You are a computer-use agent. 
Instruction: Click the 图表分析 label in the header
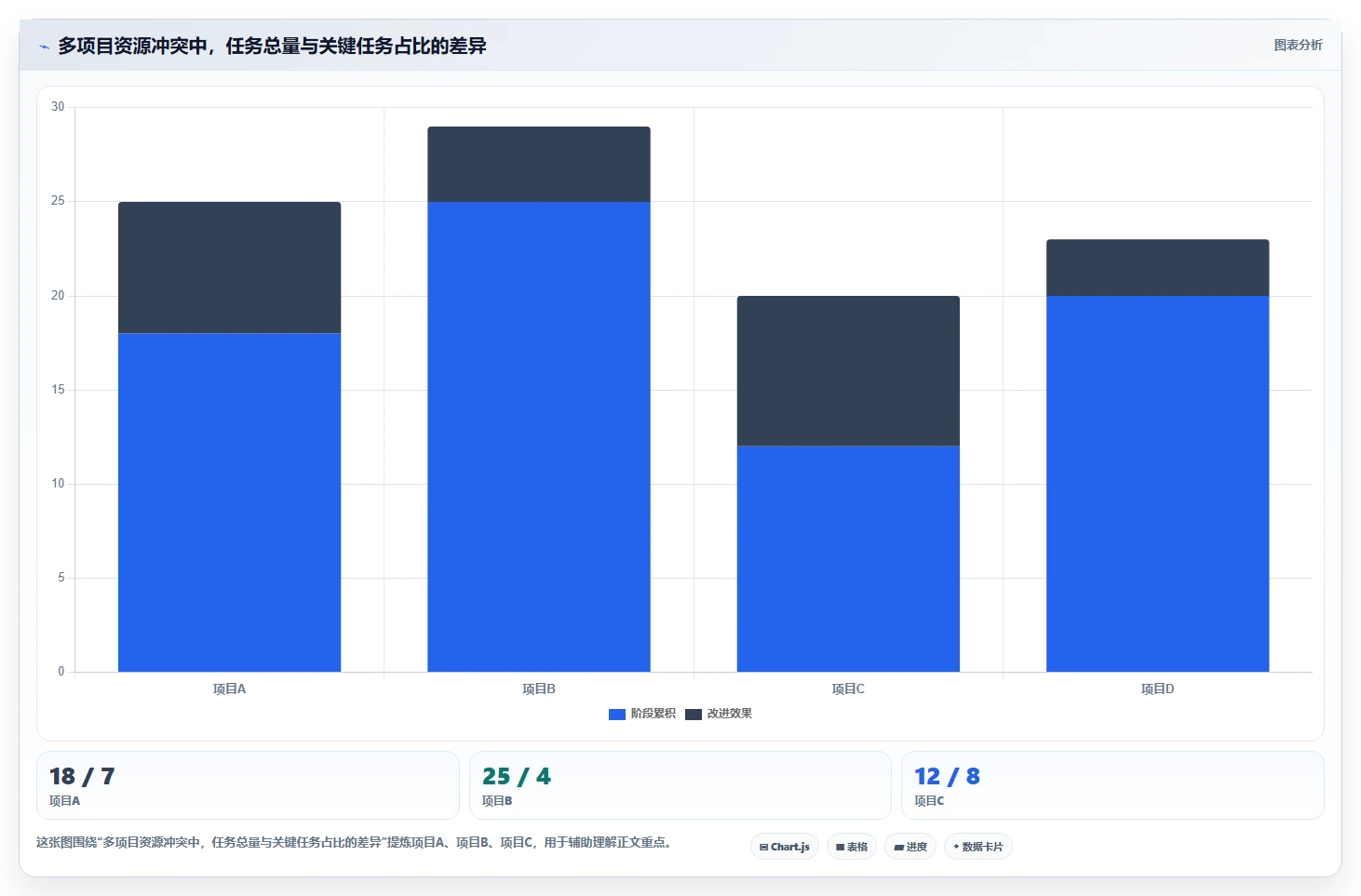pyautogui.click(x=1298, y=45)
